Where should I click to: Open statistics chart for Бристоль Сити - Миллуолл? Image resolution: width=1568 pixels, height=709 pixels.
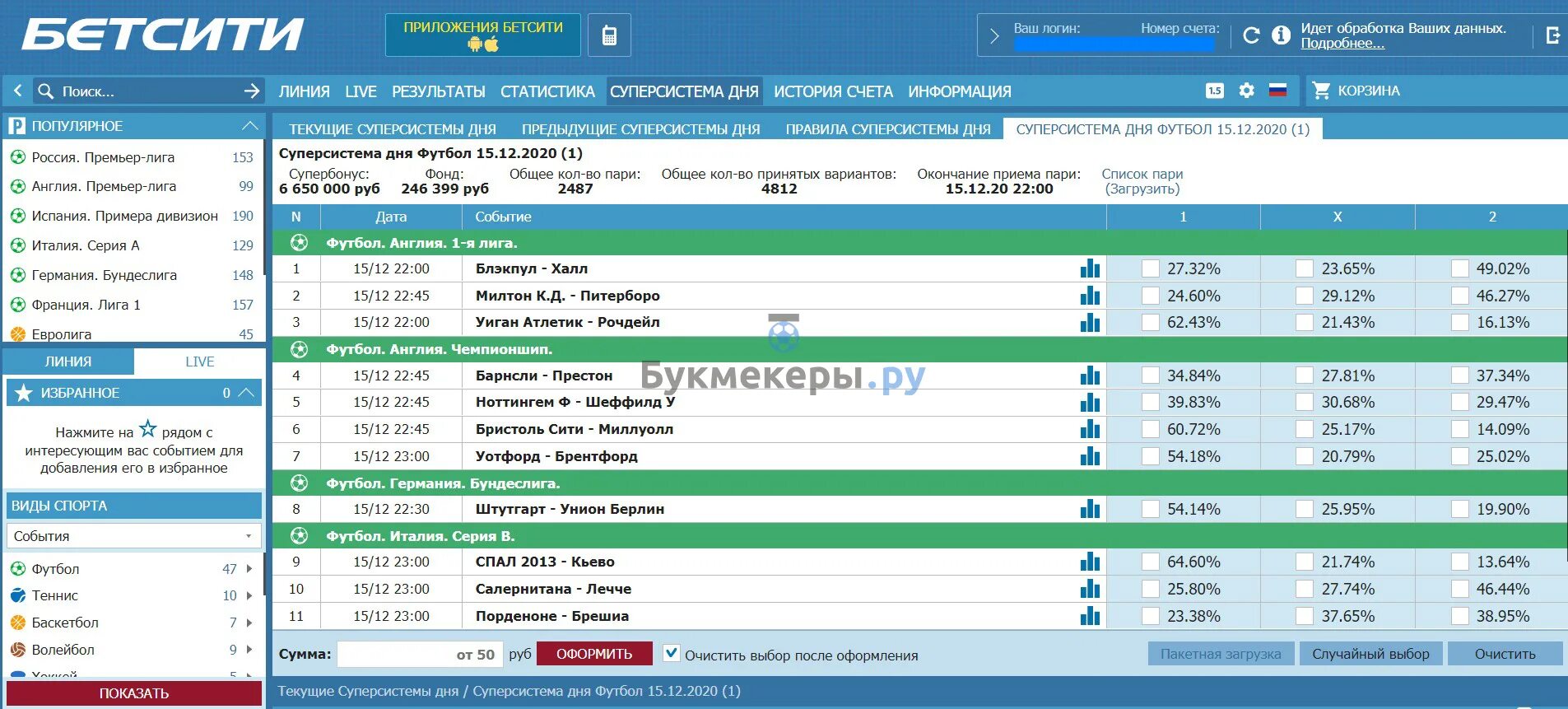pos(1090,429)
